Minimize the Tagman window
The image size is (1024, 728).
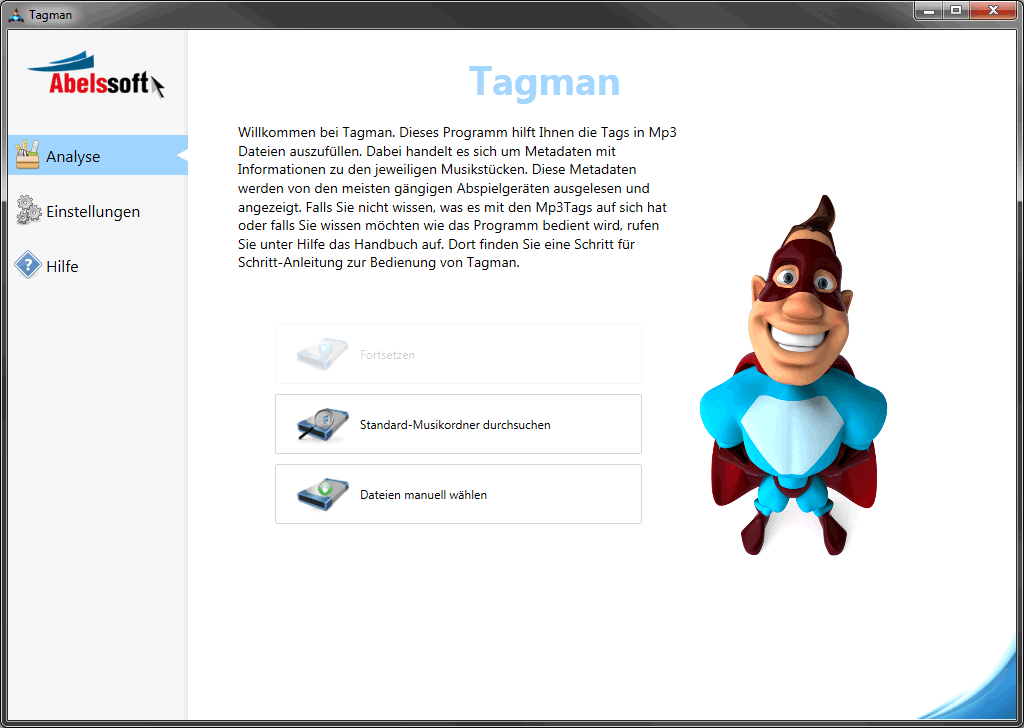[x=930, y=11]
